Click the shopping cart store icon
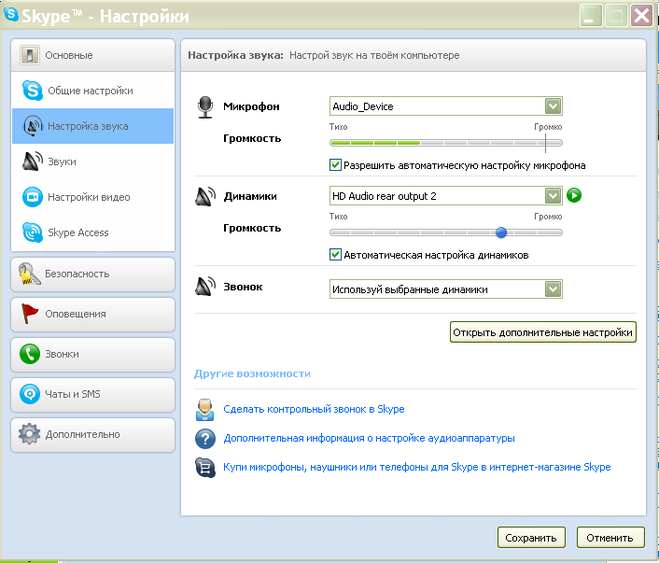The image size is (659, 563). [205, 467]
